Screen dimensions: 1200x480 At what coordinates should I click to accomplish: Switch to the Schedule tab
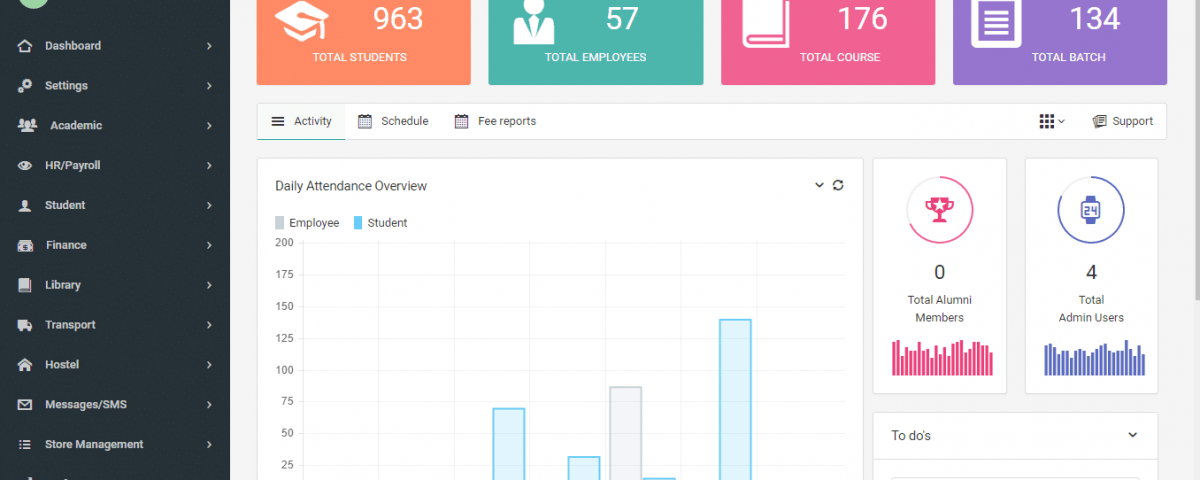(x=393, y=121)
